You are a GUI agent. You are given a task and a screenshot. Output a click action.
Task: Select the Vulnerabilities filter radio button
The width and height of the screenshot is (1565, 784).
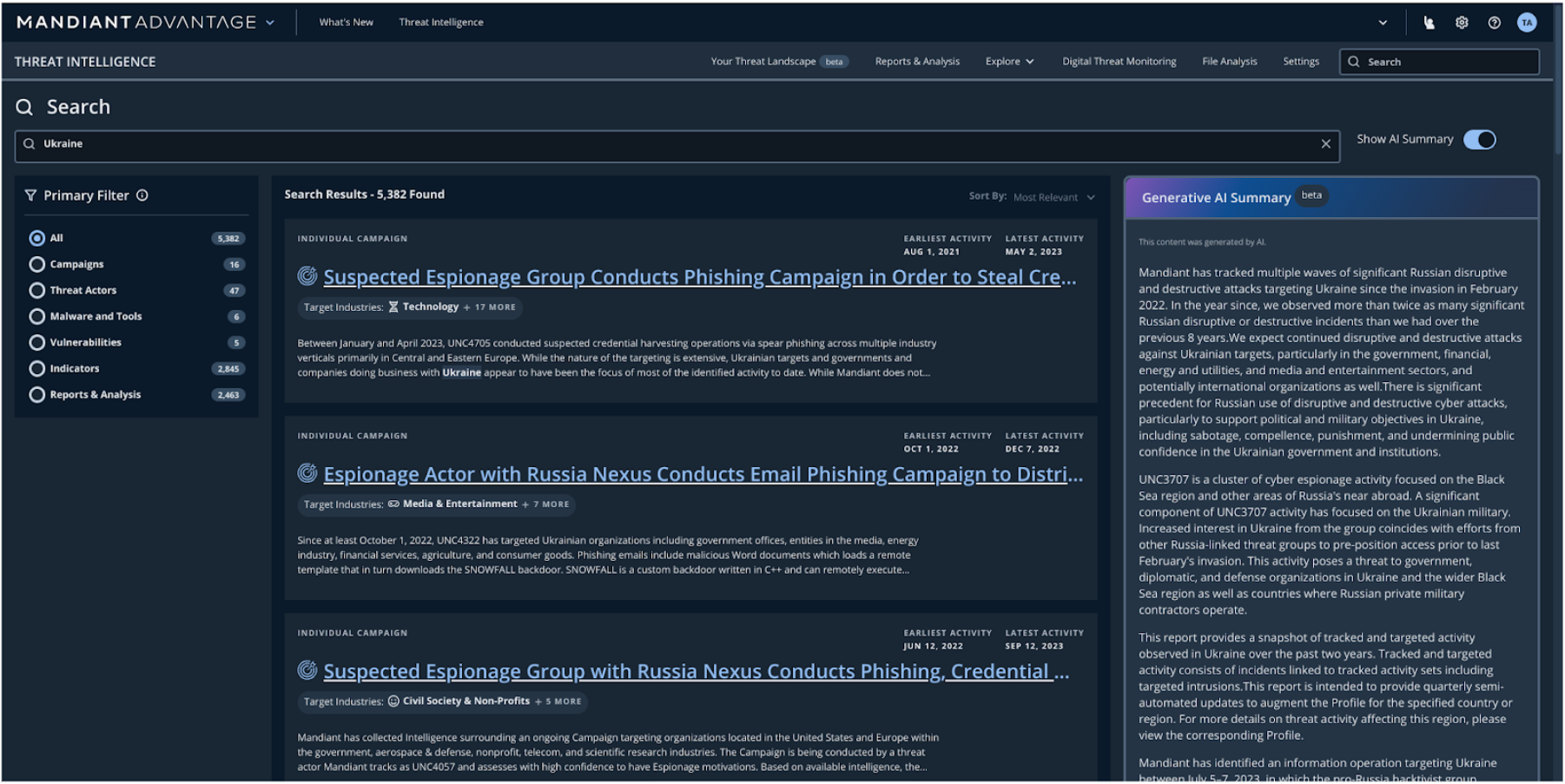coord(37,342)
